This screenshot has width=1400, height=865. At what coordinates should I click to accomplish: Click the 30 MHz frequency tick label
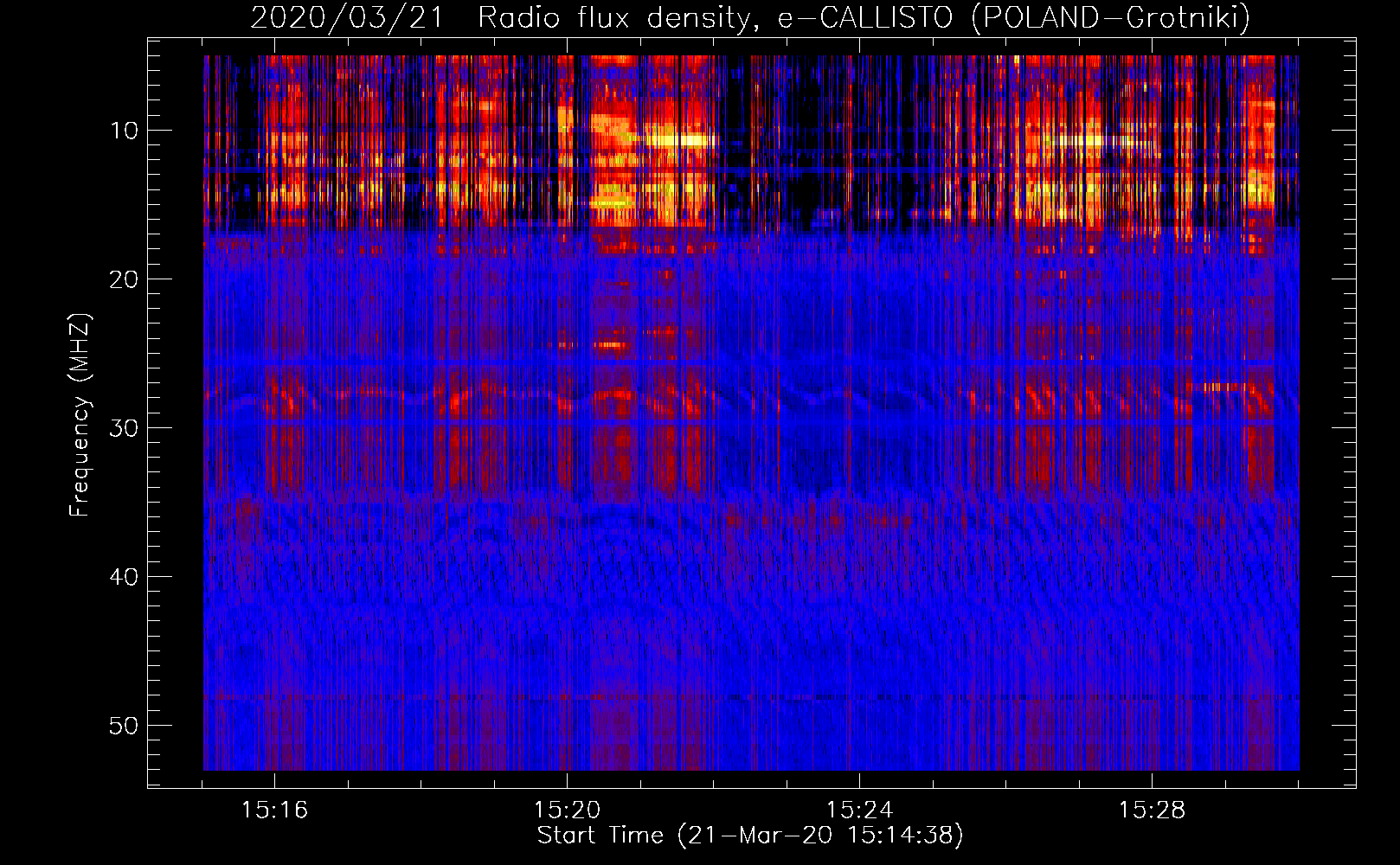tap(125, 428)
